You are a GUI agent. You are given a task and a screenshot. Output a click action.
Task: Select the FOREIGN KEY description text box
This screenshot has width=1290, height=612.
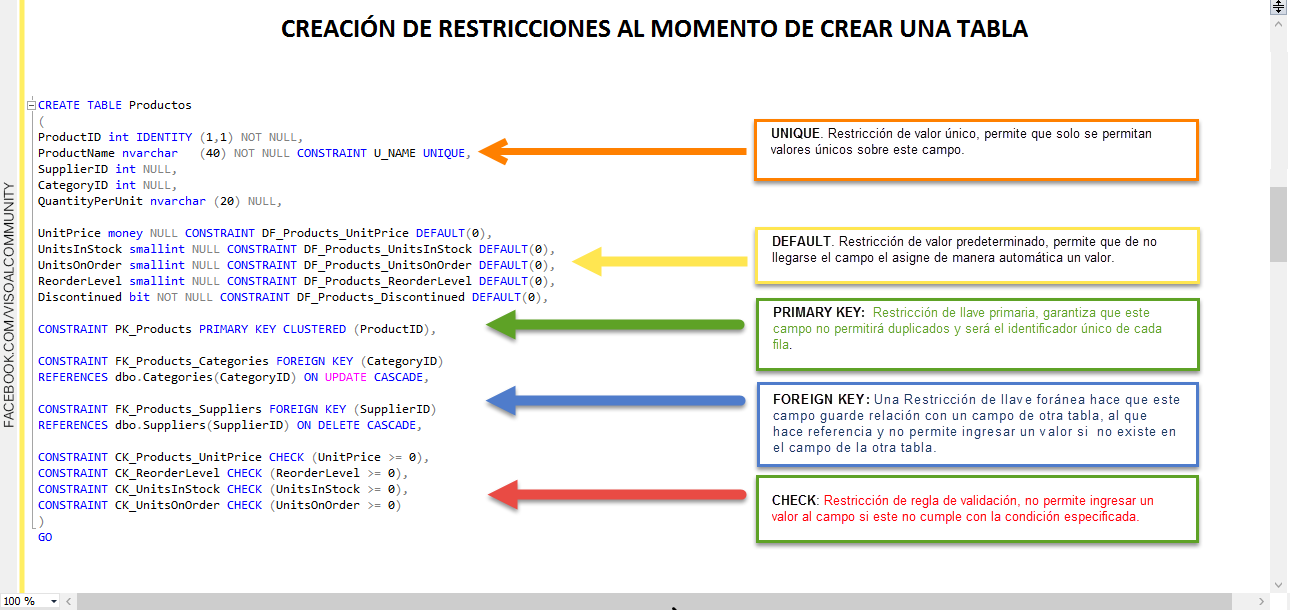(978, 424)
